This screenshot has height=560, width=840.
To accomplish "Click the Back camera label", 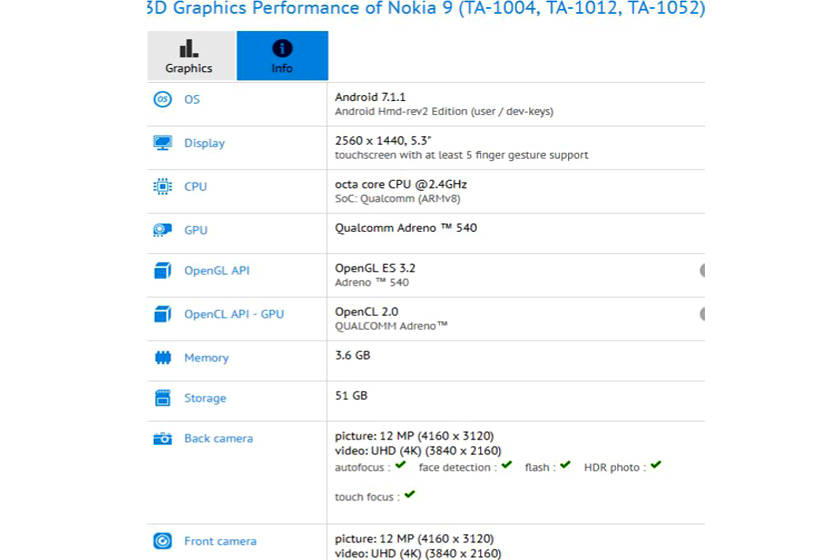I will [219, 438].
